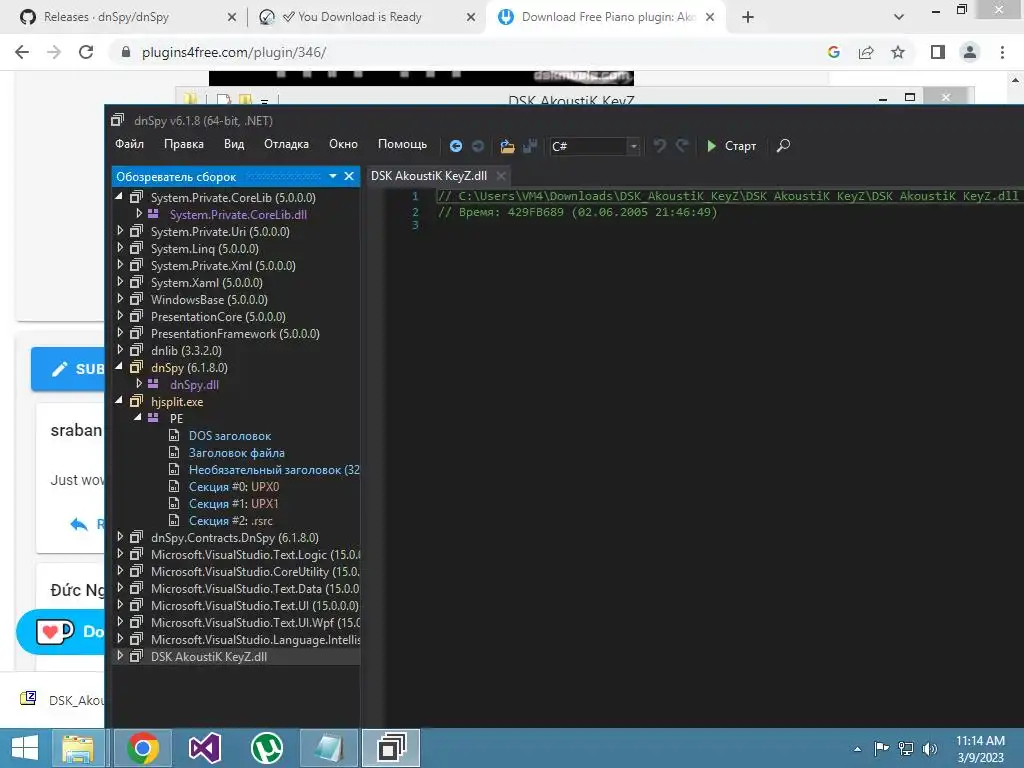Select DSK AkoustiK KeyZ.dll in the tree
This screenshot has height=768, width=1024.
pos(209,656)
